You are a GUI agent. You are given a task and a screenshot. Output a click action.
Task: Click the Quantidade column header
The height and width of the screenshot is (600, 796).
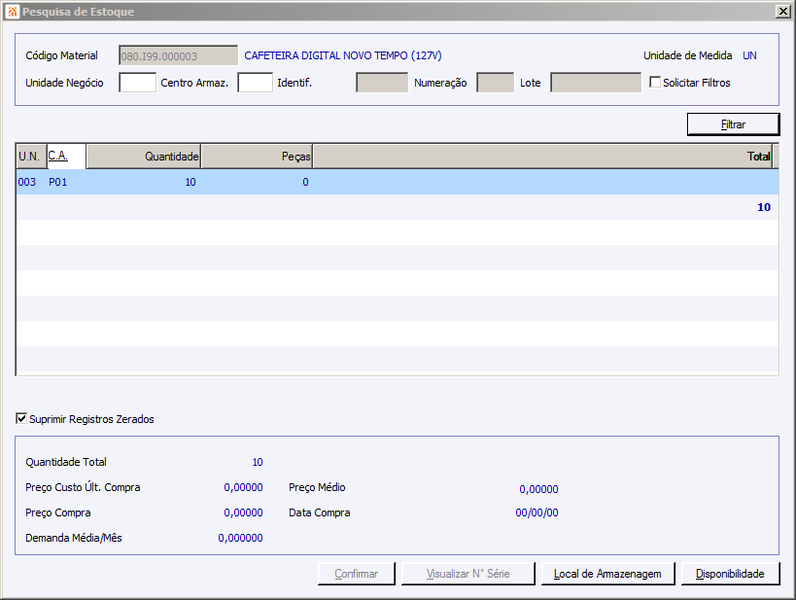click(x=144, y=156)
